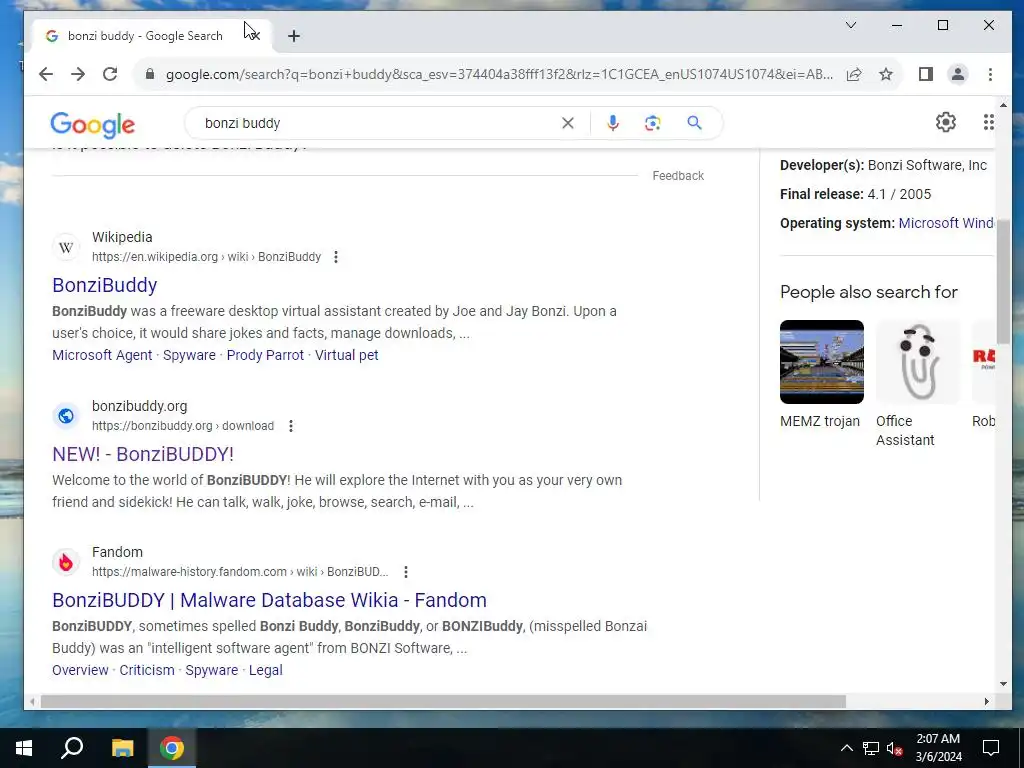The height and width of the screenshot is (768, 1024).
Task: Go back to the previous page
Action: [46, 74]
